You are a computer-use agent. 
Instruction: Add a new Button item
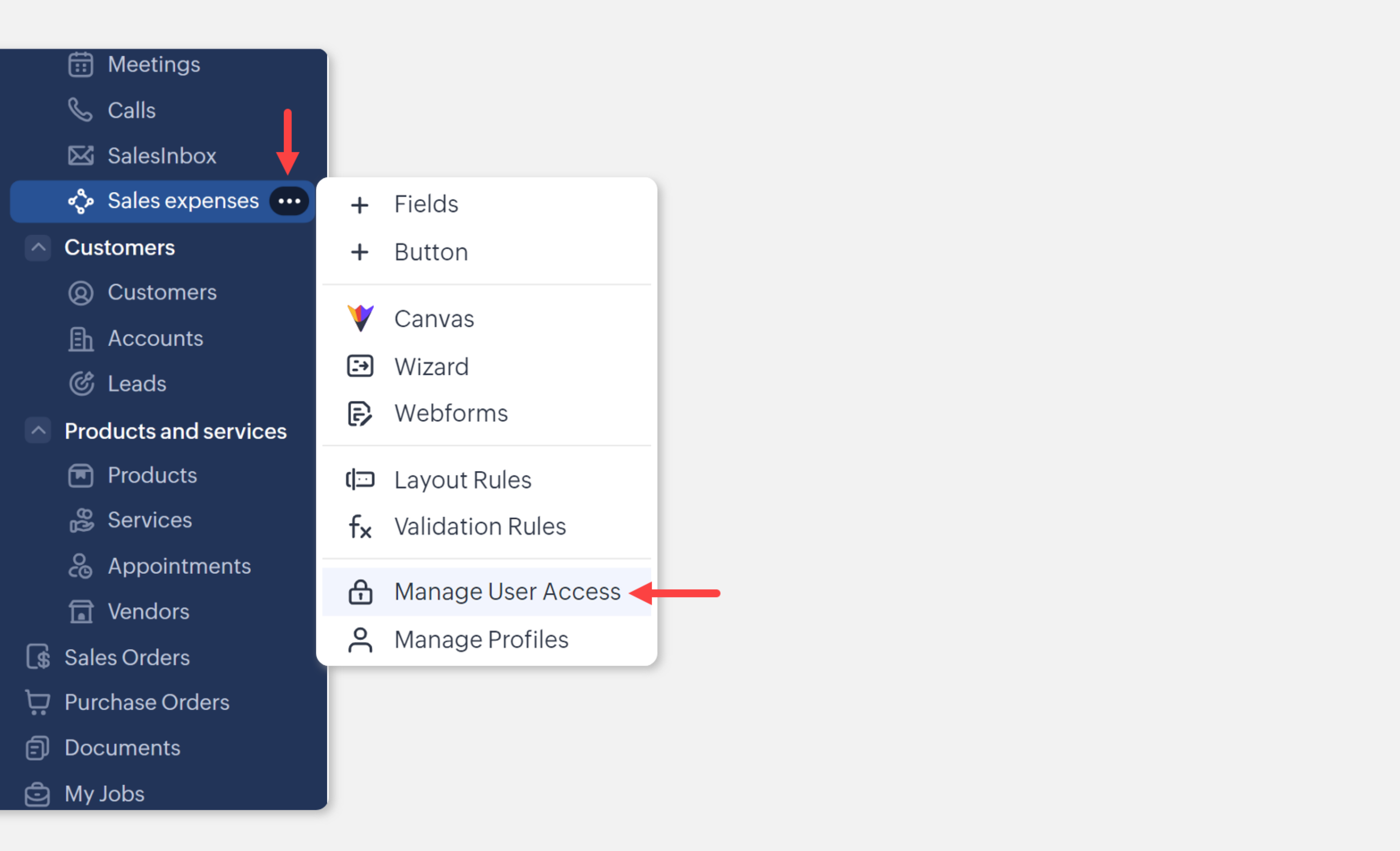pos(431,252)
